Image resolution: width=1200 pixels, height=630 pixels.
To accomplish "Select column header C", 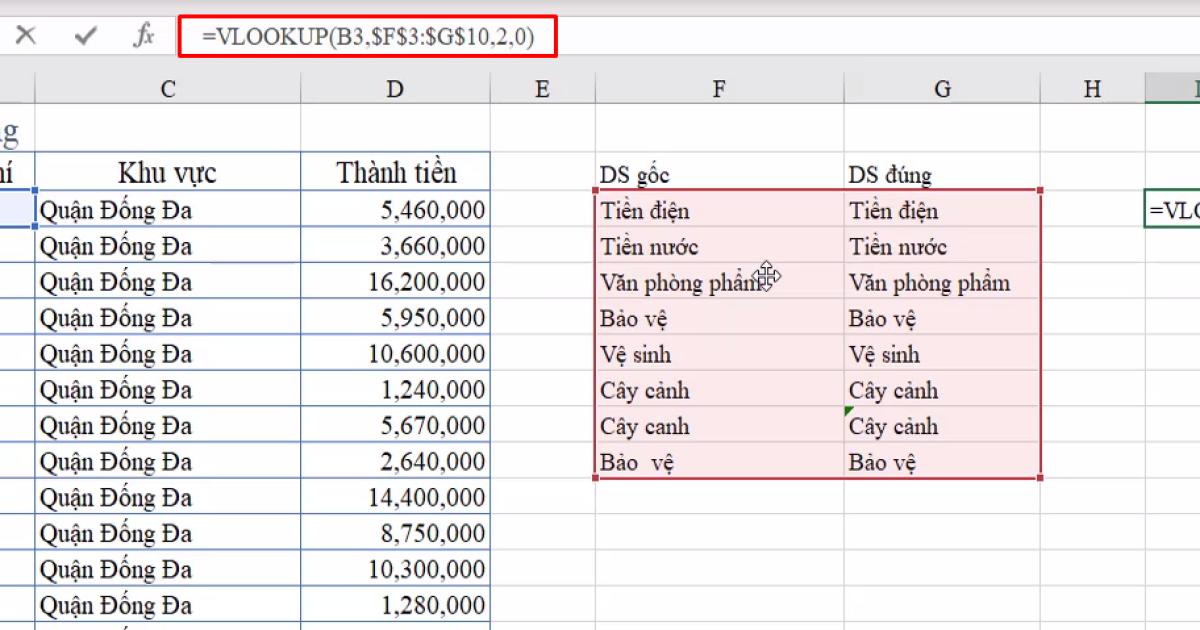I will [x=167, y=88].
